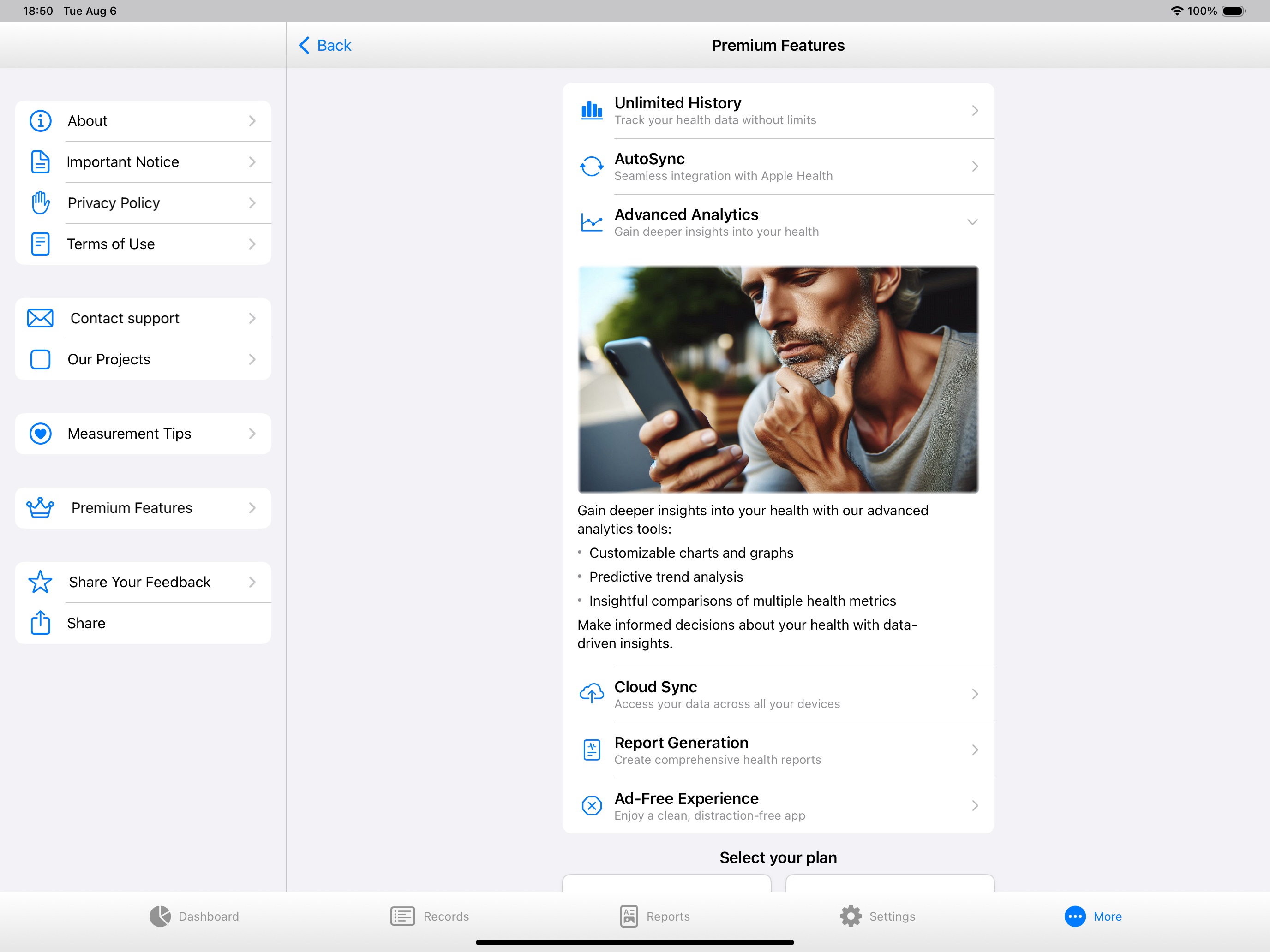Tap the Measurement Tips heart icon
This screenshot has height=952, width=1270.
pos(40,434)
